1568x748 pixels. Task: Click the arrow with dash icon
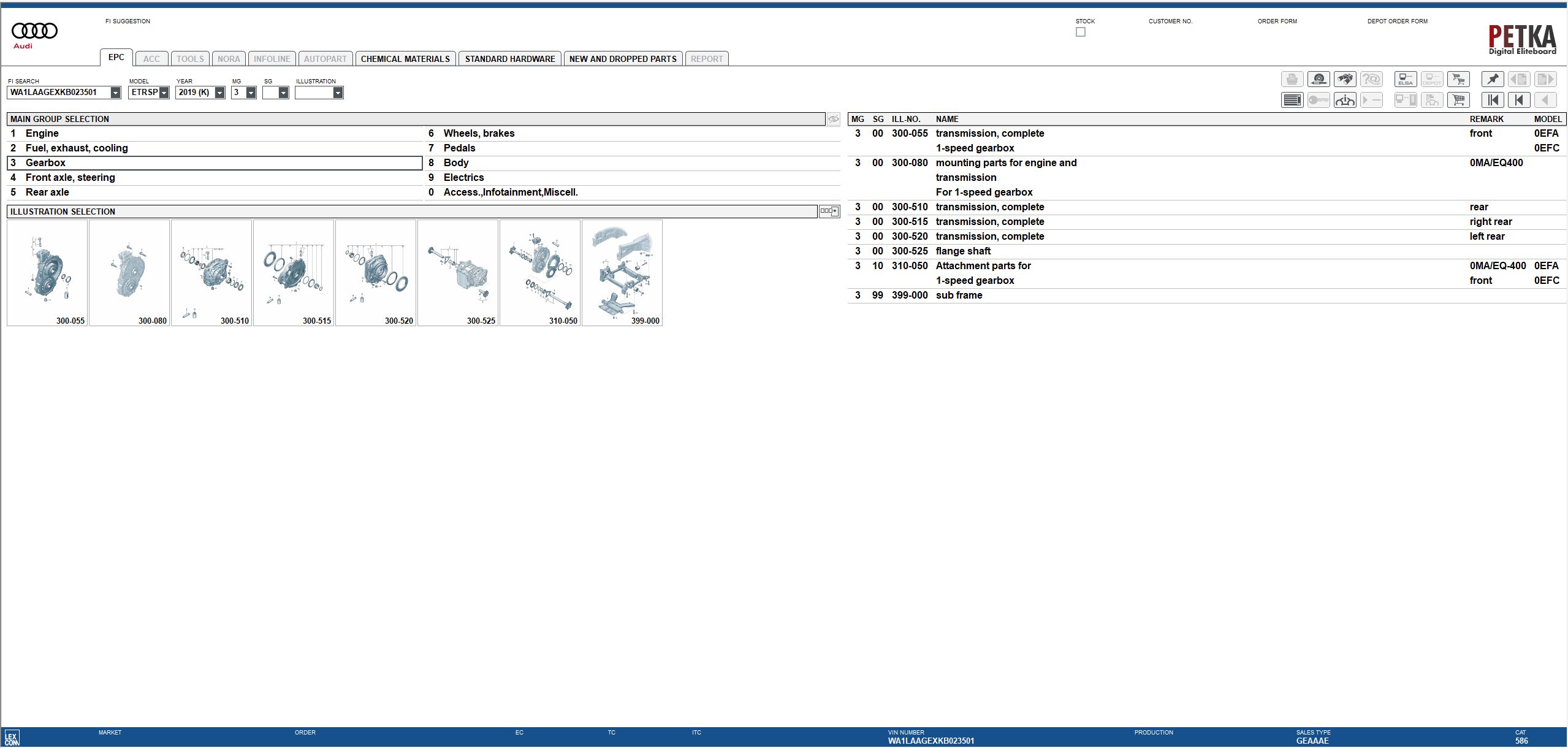click(1371, 100)
